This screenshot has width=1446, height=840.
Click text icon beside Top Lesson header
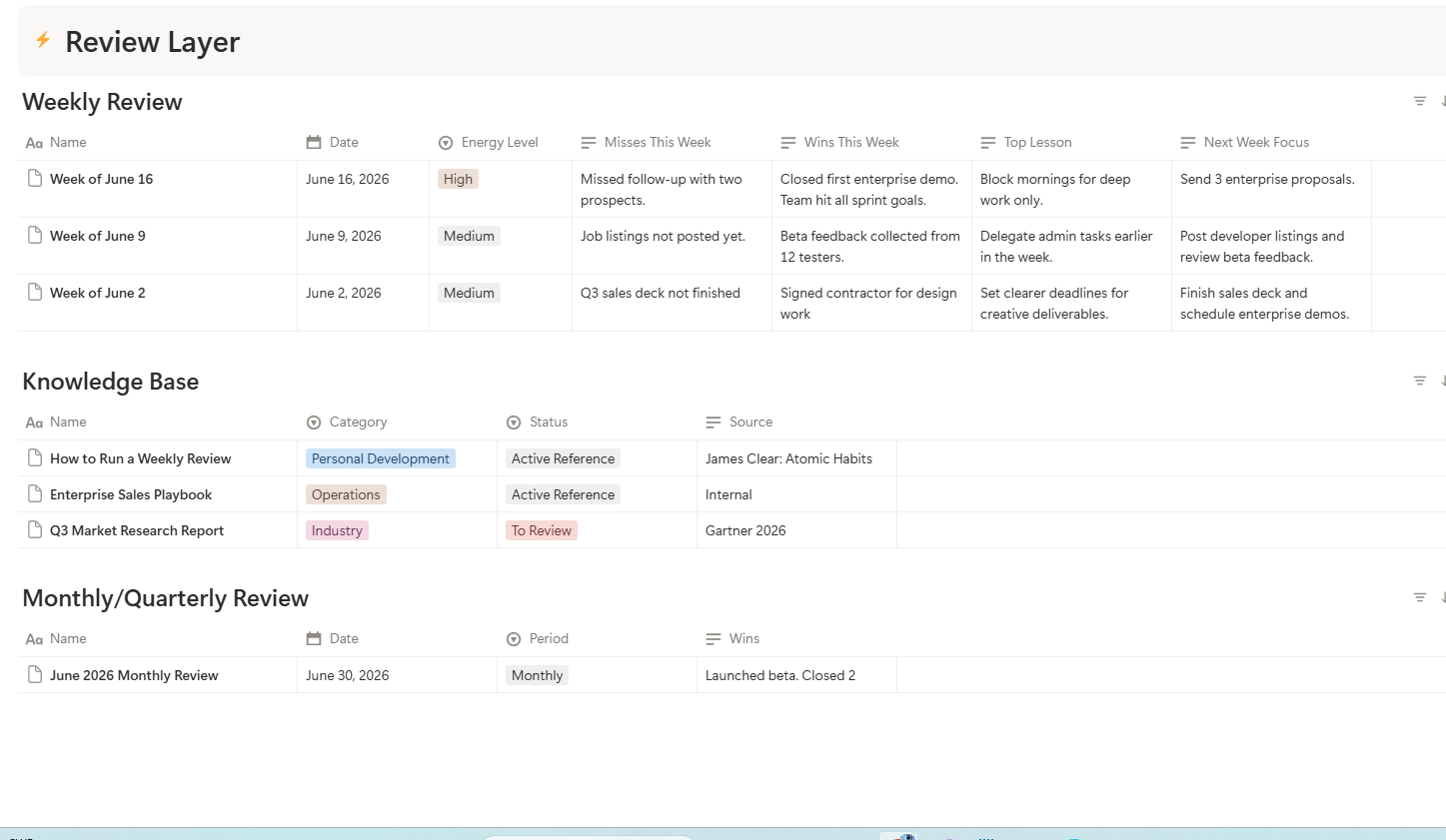pyautogui.click(x=988, y=143)
